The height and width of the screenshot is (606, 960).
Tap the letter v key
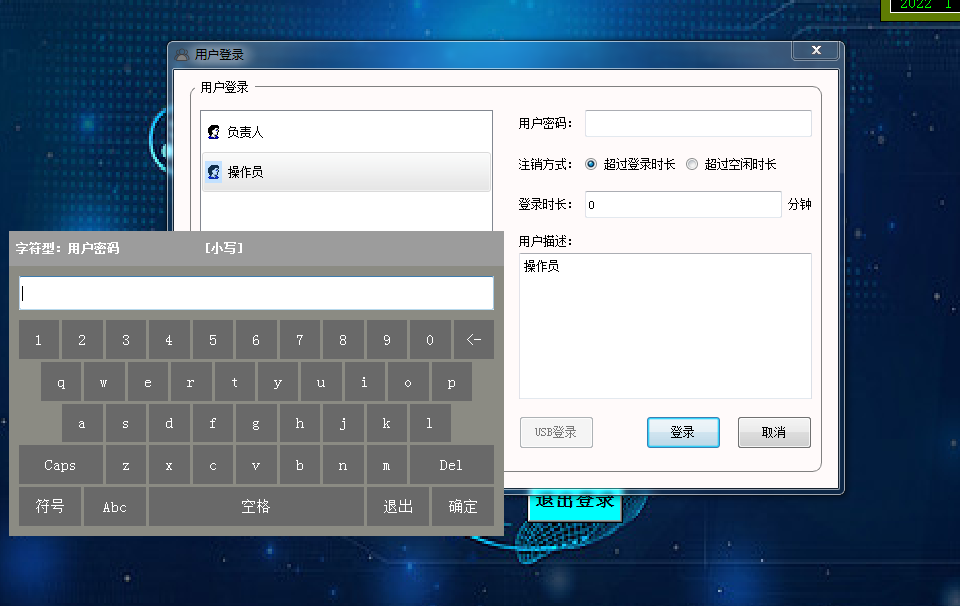pyautogui.click(x=256, y=465)
